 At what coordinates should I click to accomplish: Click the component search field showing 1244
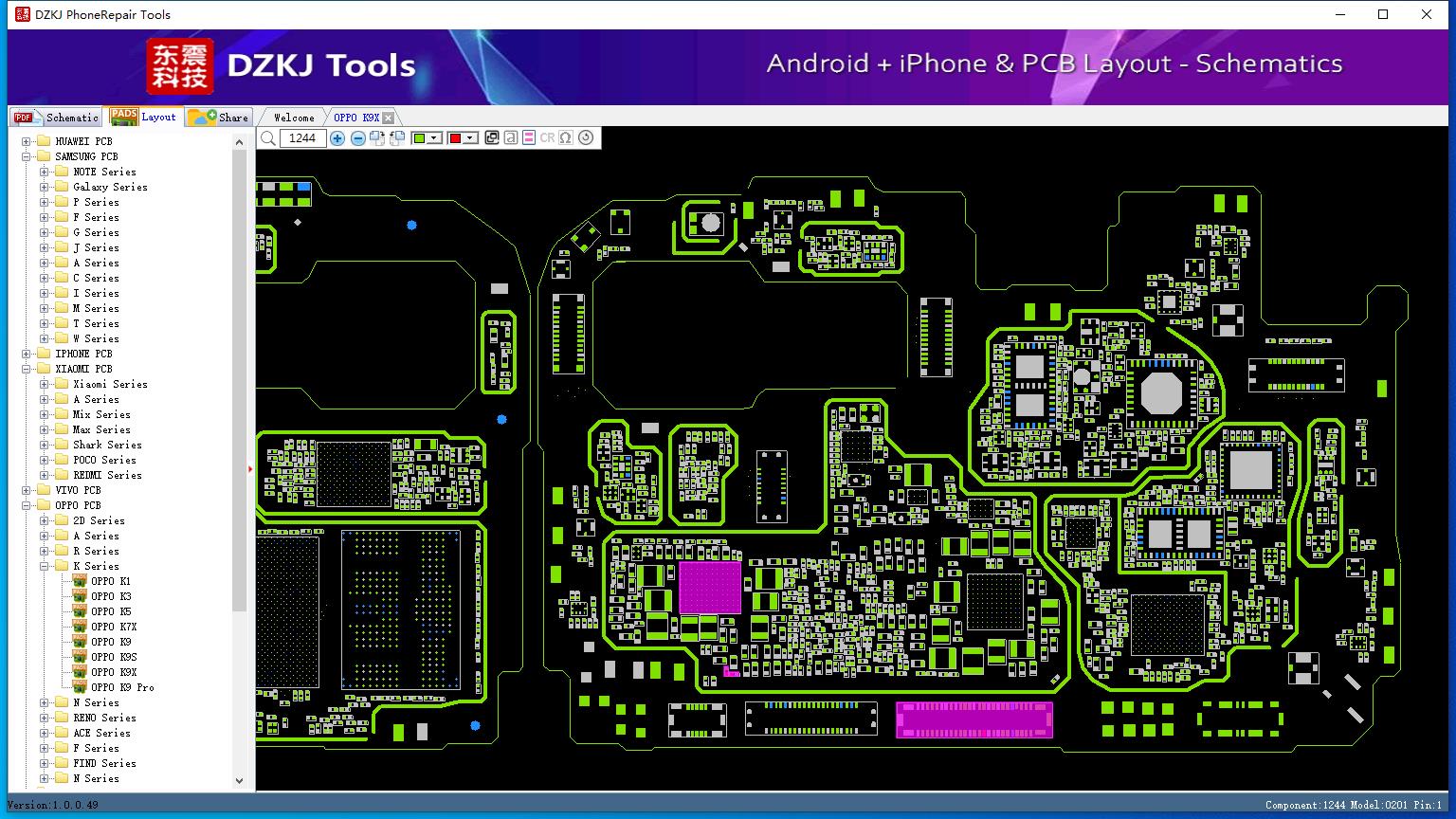[x=303, y=138]
